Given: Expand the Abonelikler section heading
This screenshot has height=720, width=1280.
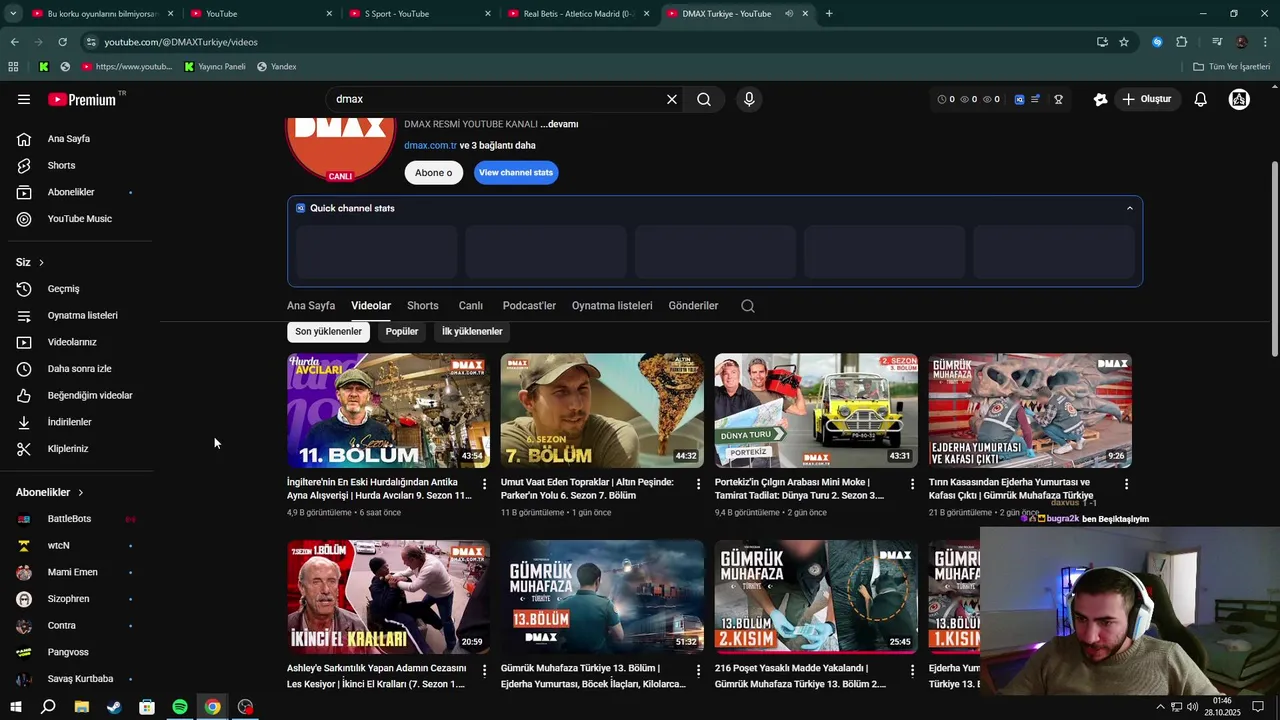Looking at the screenshot, I should [x=50, y=492].
